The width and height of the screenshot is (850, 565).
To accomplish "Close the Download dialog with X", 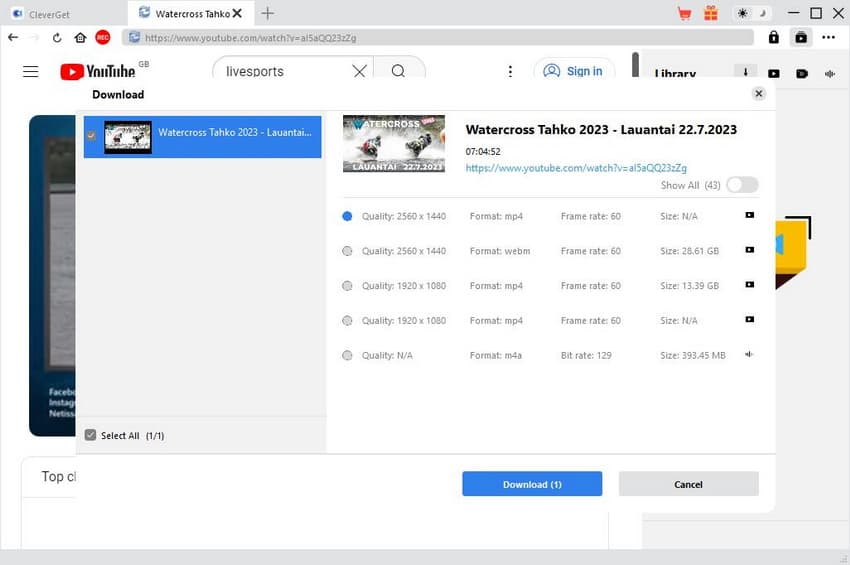I will [759, 93].
